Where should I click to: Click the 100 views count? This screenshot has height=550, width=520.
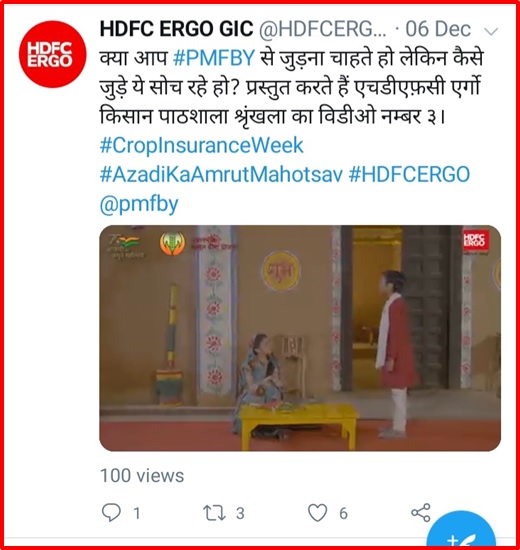click(142, 476)
